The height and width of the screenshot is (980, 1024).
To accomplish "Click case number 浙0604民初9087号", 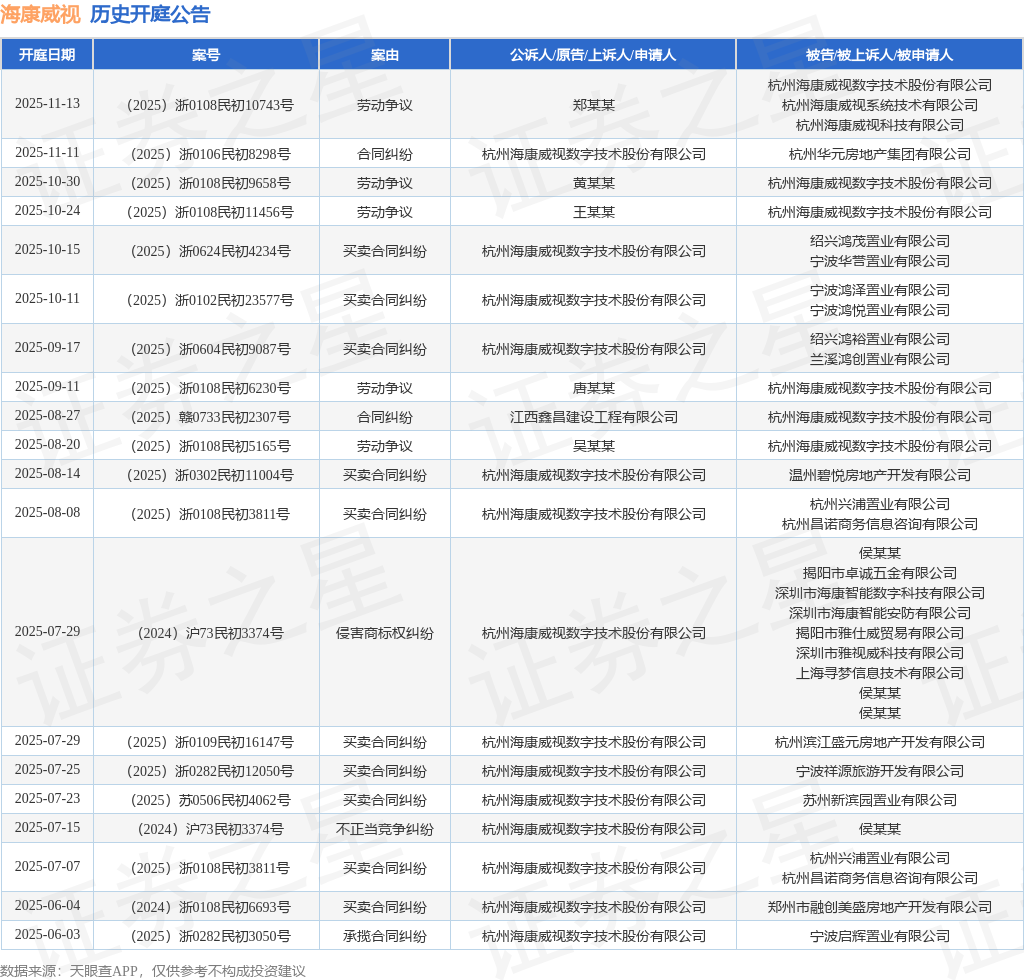I will [210, 349].
